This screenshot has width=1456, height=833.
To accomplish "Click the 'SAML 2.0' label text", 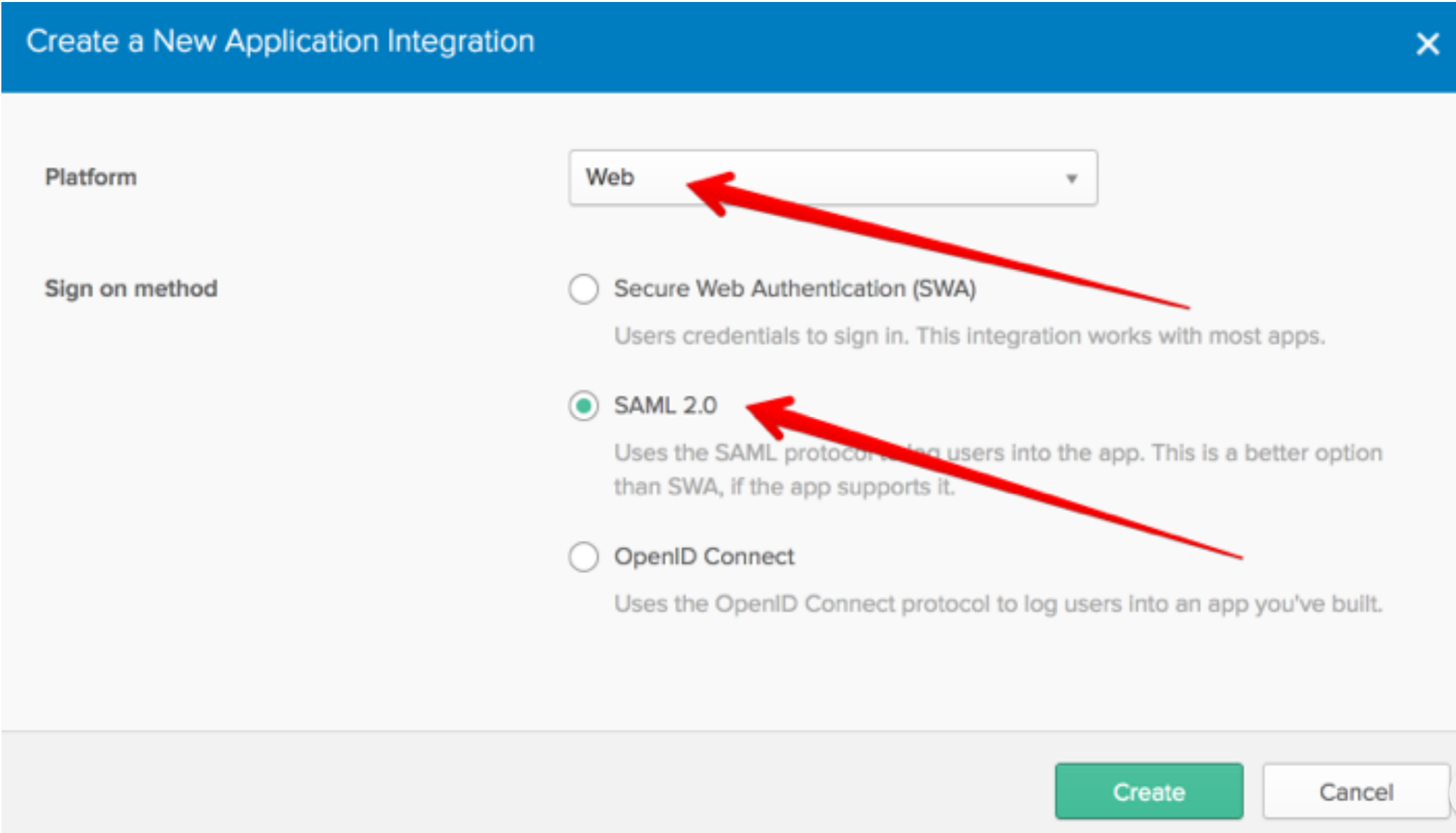I will [x=665, y=406].
